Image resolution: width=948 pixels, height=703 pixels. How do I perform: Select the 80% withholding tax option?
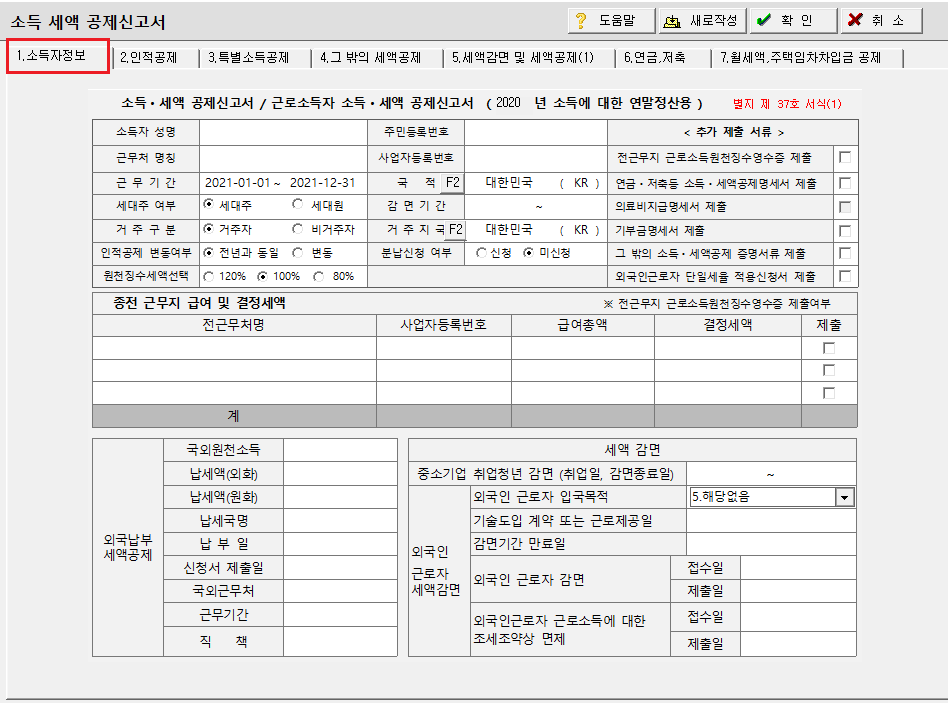point(319,276)
